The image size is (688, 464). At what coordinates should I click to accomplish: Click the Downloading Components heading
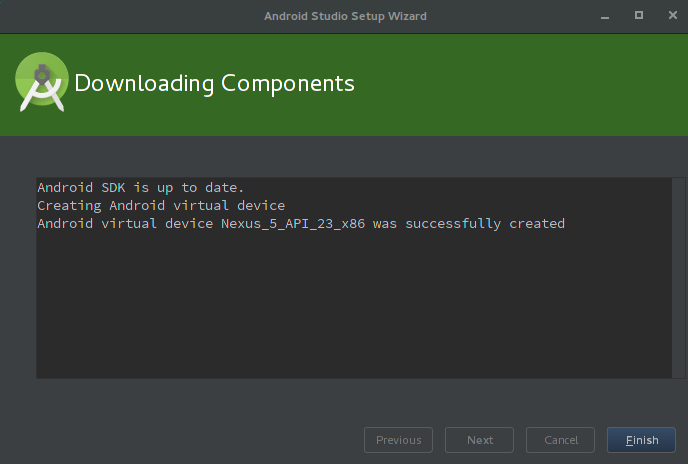[x=215, y=83]
